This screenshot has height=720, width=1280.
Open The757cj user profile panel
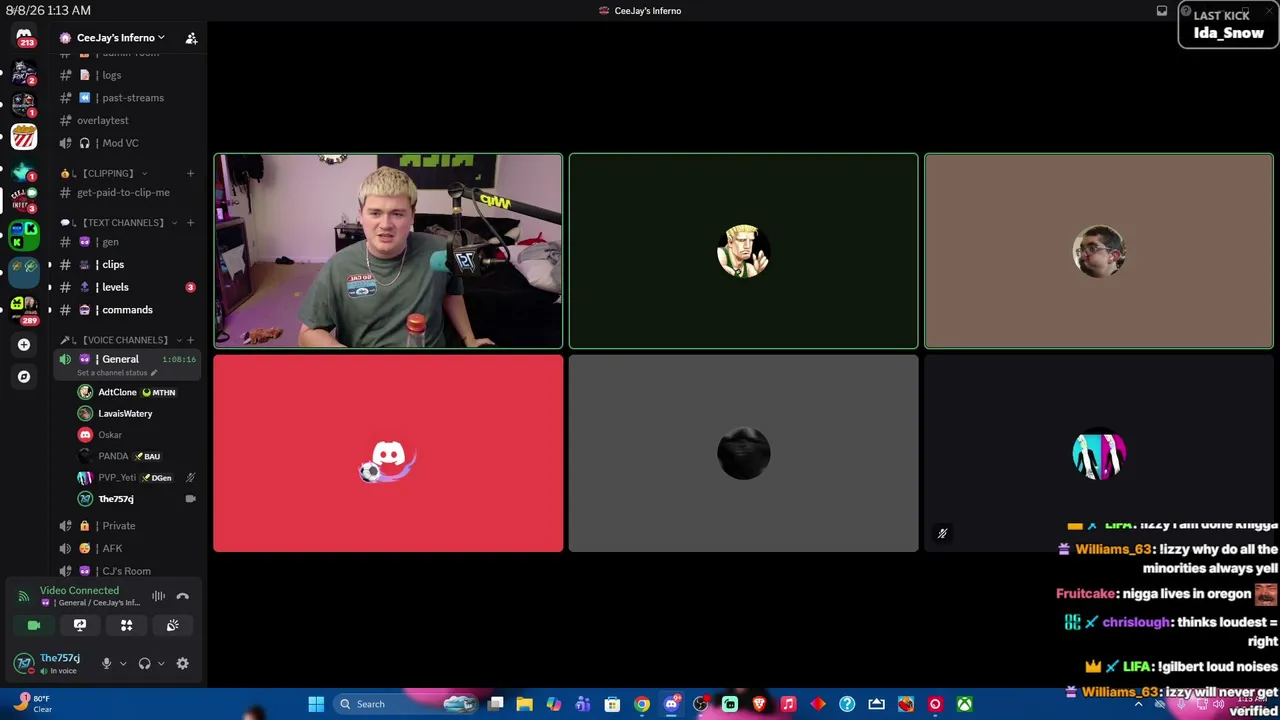pyautogui.click(x=48, y=663)
